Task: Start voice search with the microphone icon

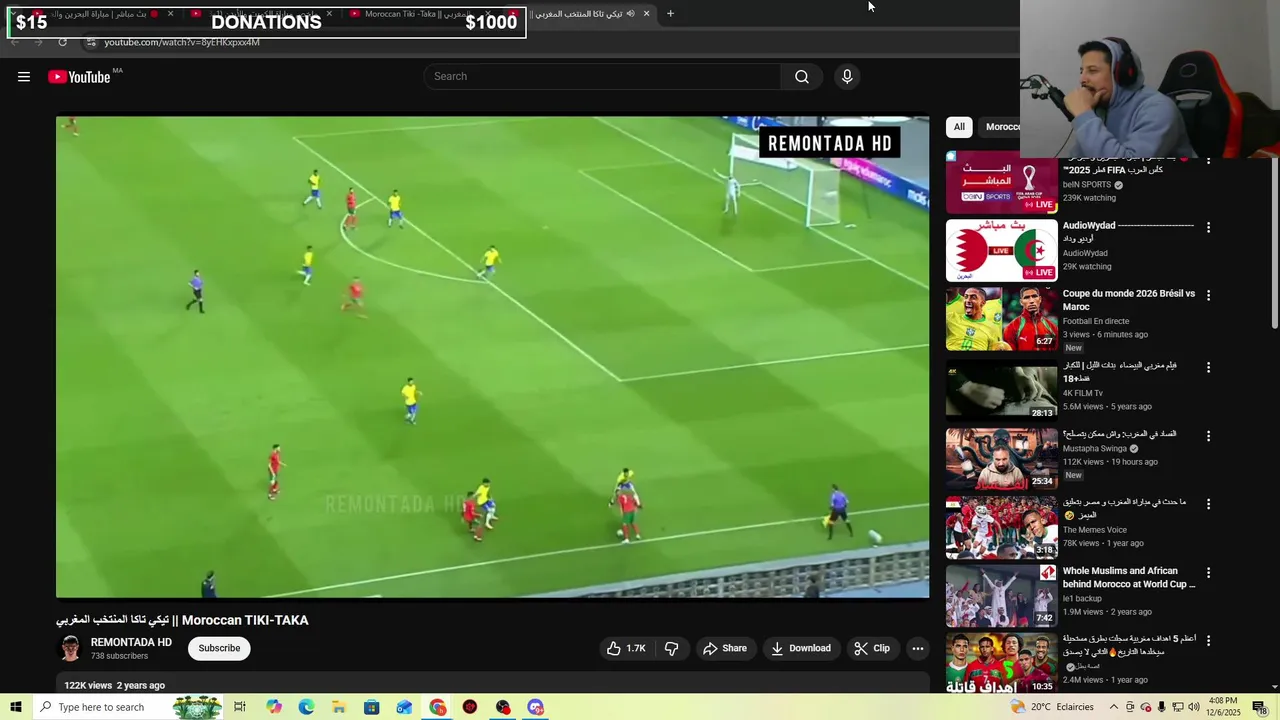Action: click(x=847, y=77)
